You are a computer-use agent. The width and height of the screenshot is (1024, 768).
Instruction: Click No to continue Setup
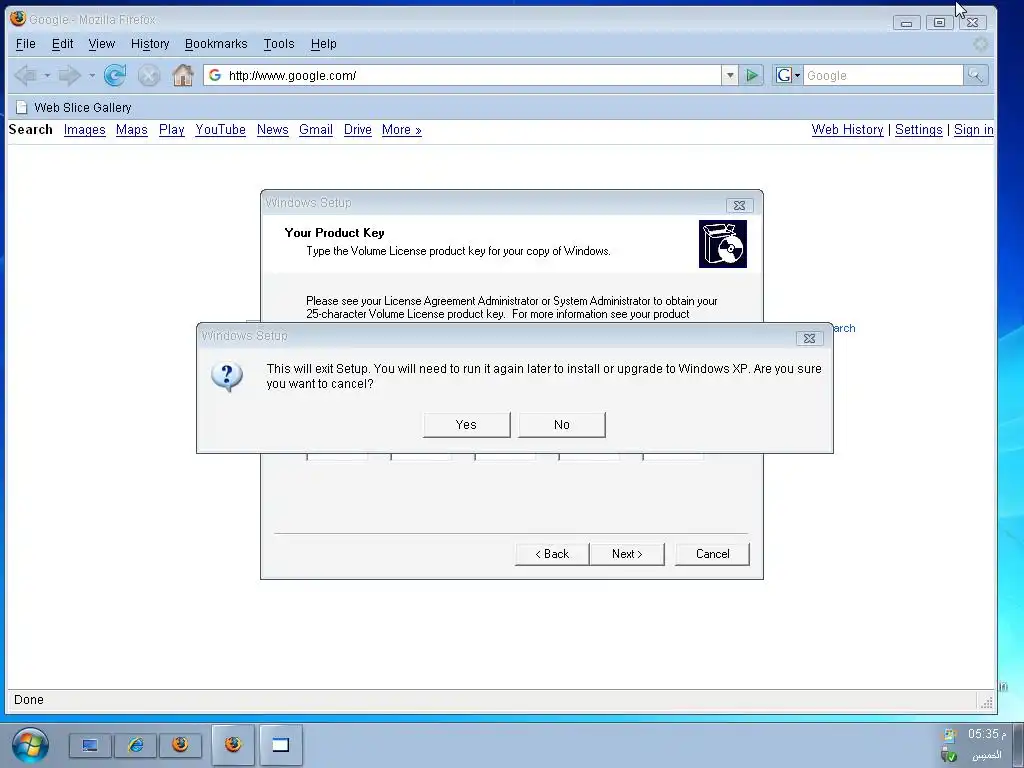[562, 424]
